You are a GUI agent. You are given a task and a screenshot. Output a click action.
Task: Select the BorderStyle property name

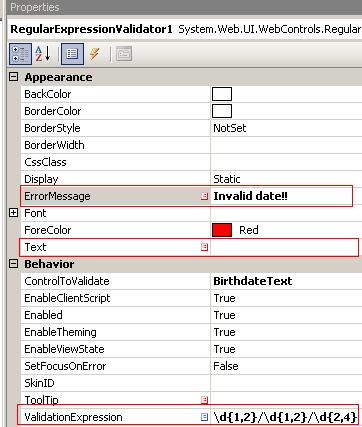(52, 128)
